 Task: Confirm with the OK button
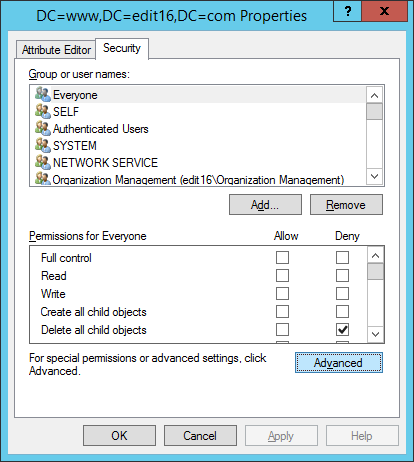click(119, 435)
